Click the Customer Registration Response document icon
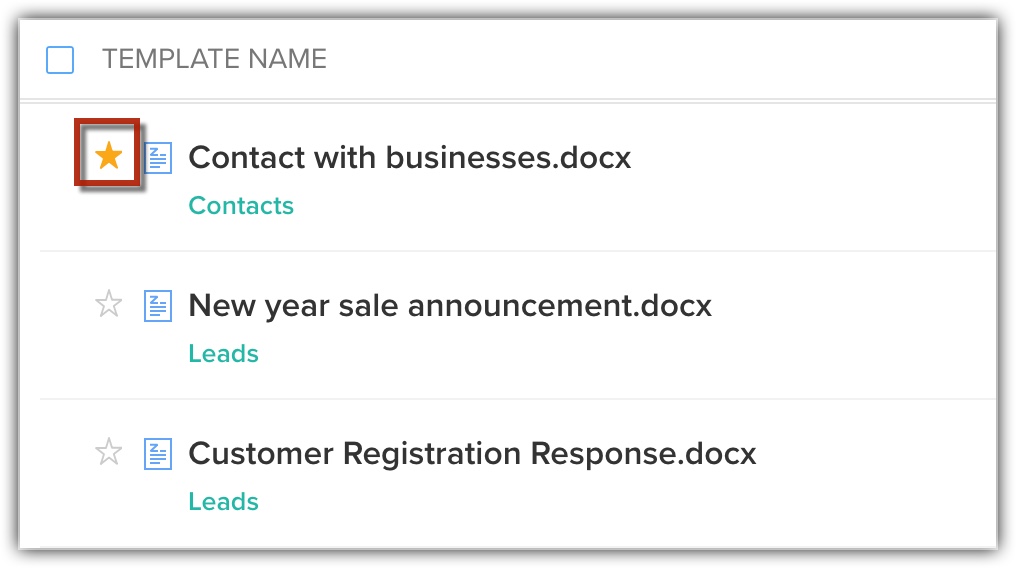The height and width of the screenshot is (568, 1016). coord(158,453)
